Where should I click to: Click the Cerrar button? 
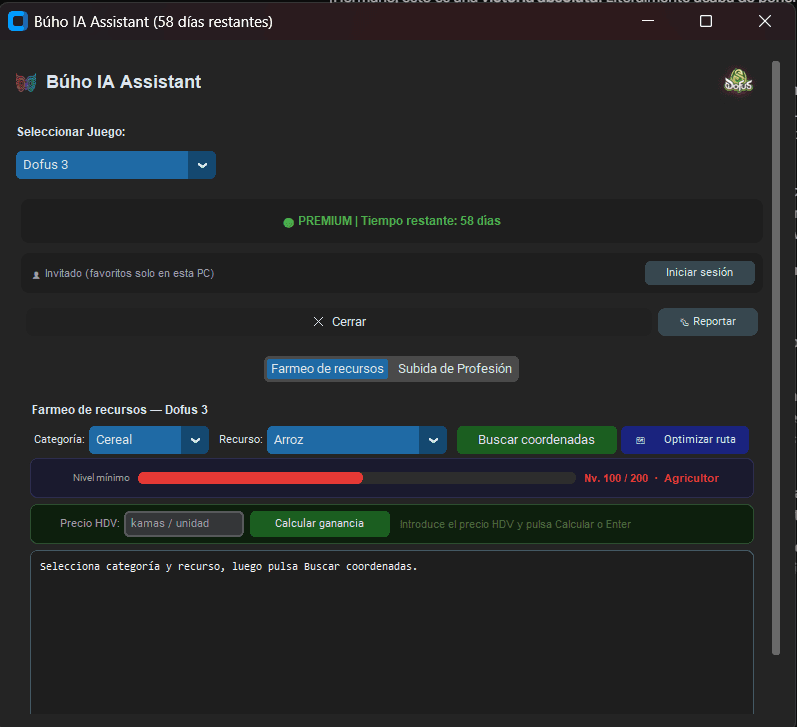coord(339,321)
